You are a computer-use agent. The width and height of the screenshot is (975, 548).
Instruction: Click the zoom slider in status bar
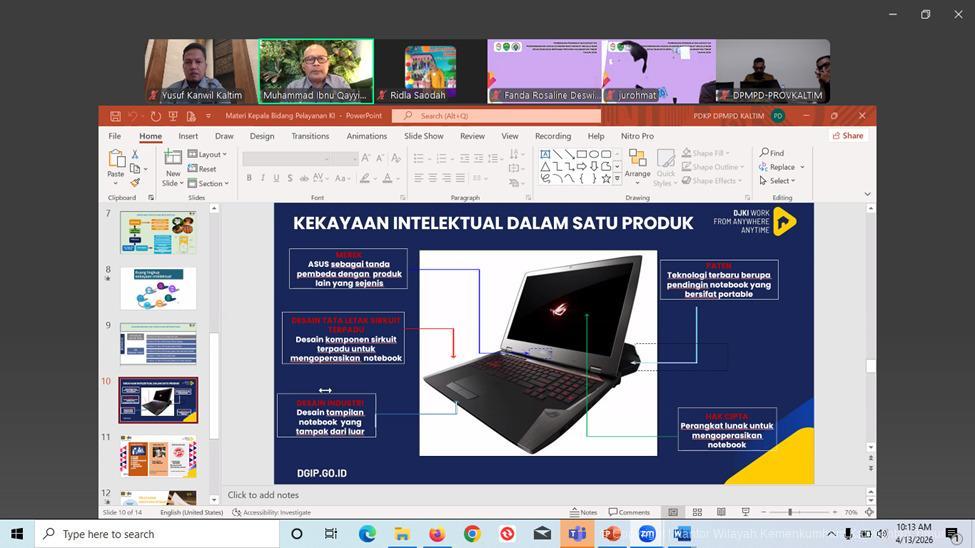click(x=799, y=512)
